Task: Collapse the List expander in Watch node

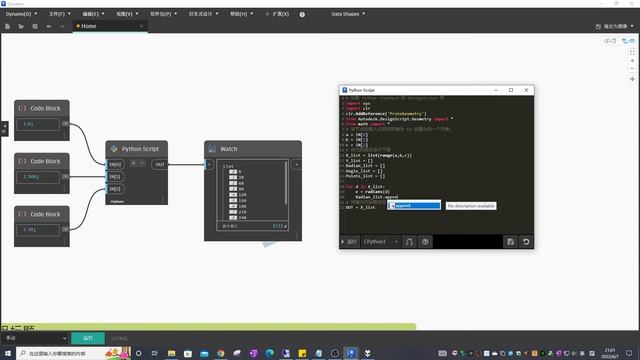Action: [x=229, y=167]
